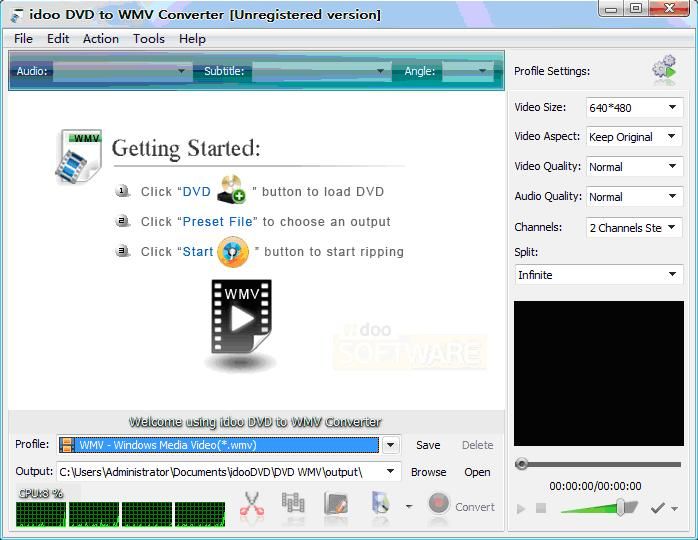
Task: Click the Delete profile button
Action: point(477,445)
